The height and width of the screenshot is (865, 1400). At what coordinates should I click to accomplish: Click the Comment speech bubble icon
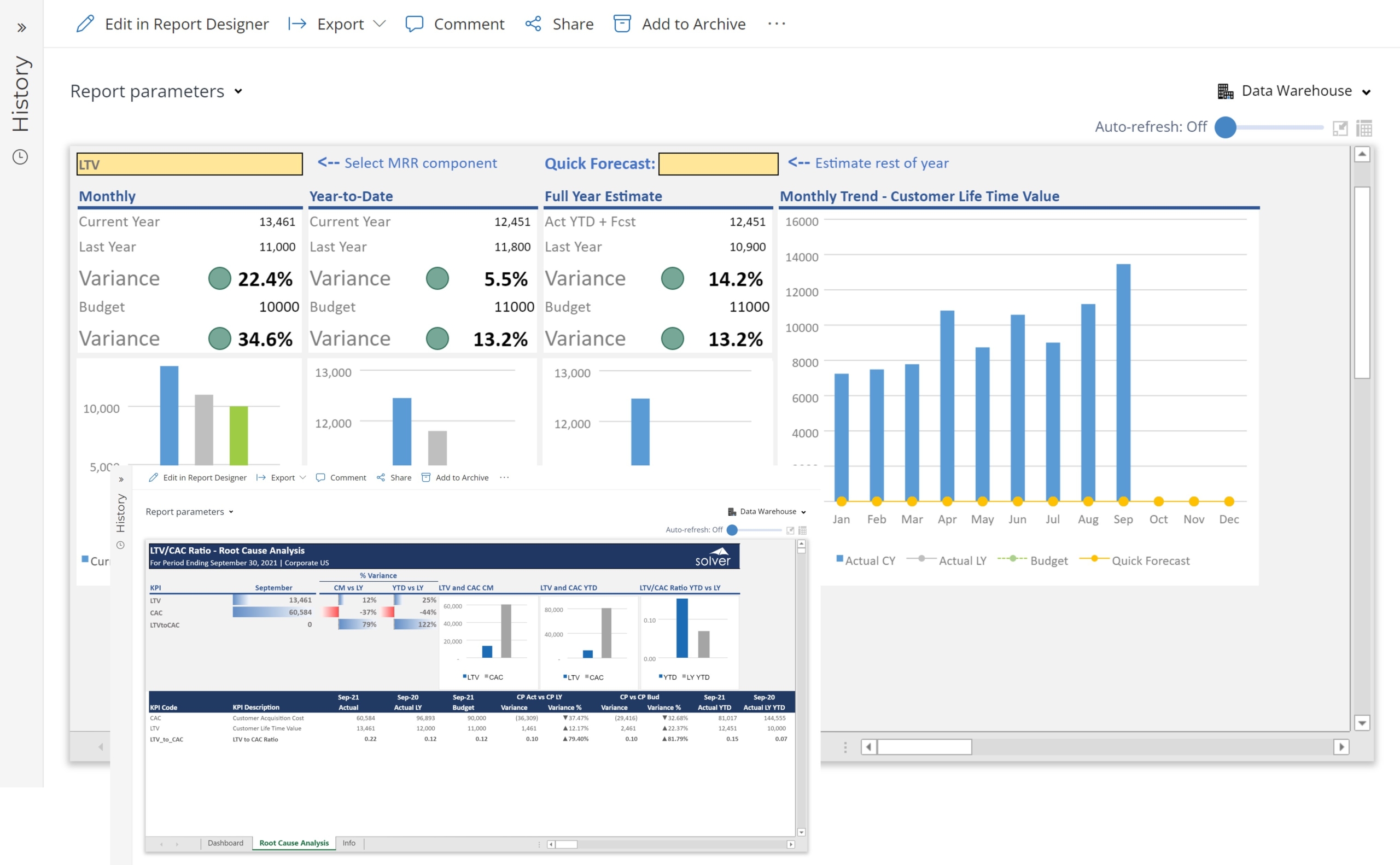tap(413, 24)
